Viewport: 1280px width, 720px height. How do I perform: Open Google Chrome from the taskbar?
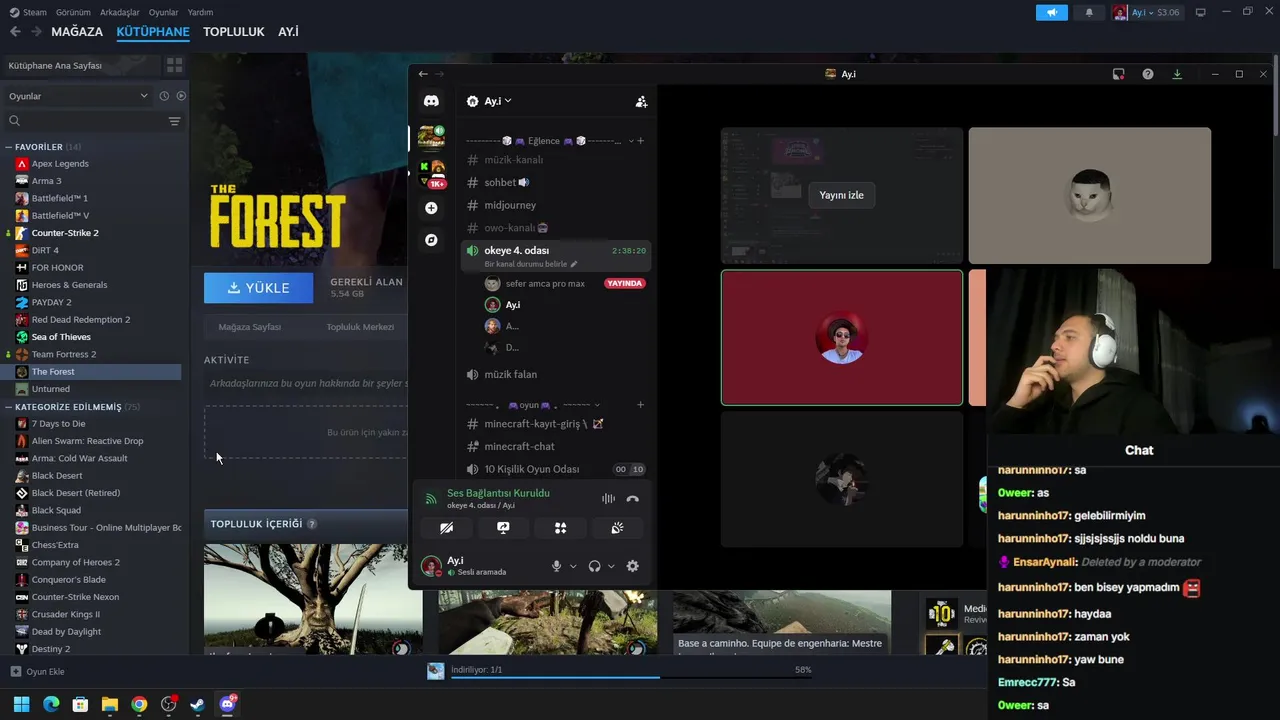pos(139,704)
